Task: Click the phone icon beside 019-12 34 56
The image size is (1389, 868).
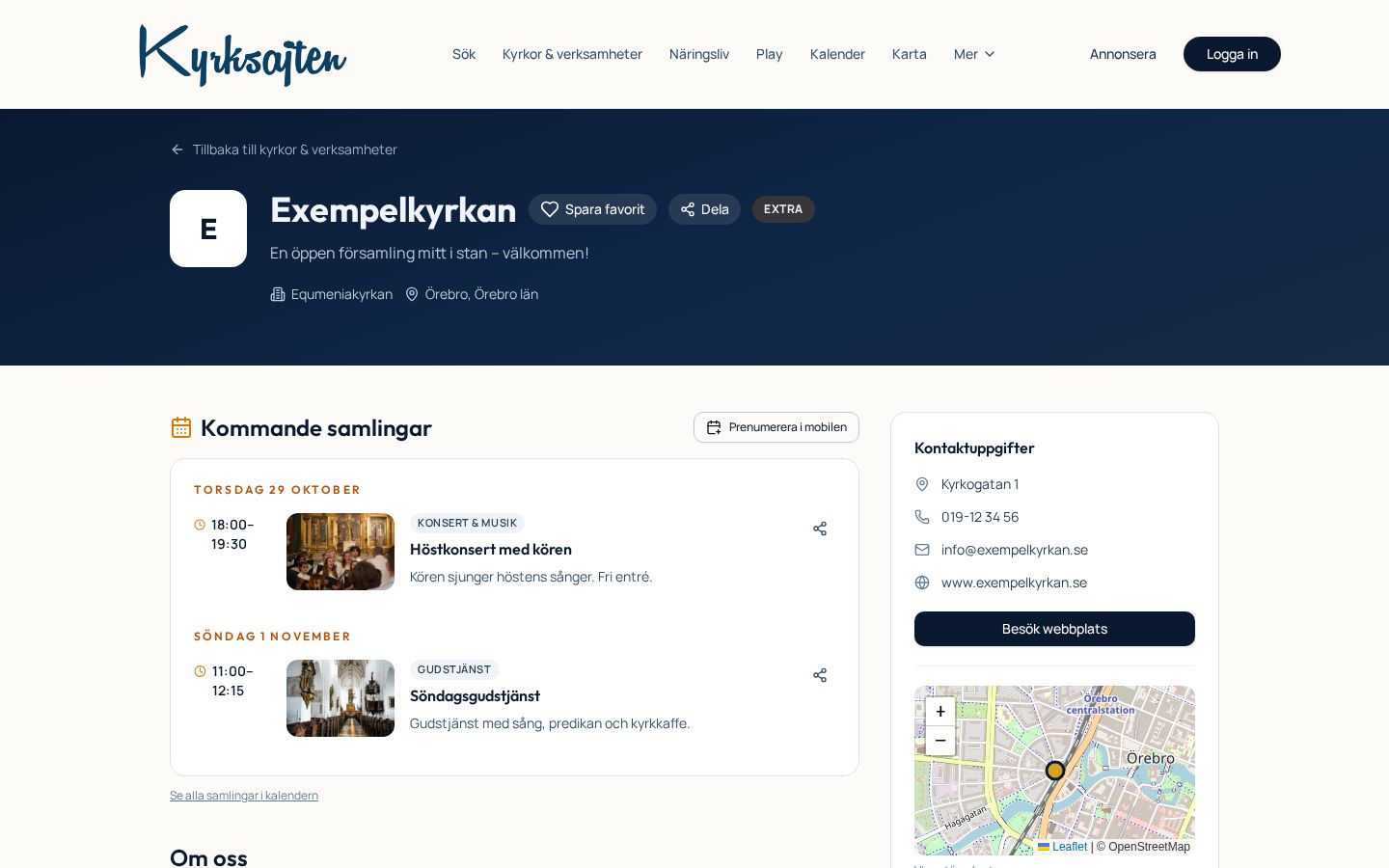Action: tap(922, 517)
